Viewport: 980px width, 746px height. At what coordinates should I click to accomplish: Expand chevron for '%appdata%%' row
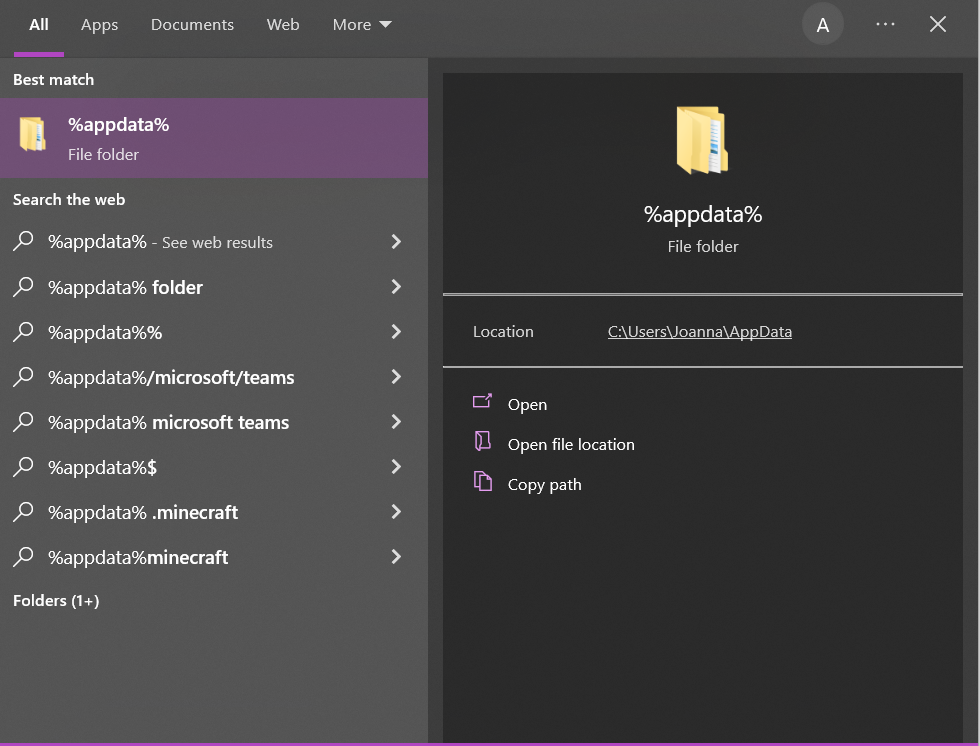[396, 332]
